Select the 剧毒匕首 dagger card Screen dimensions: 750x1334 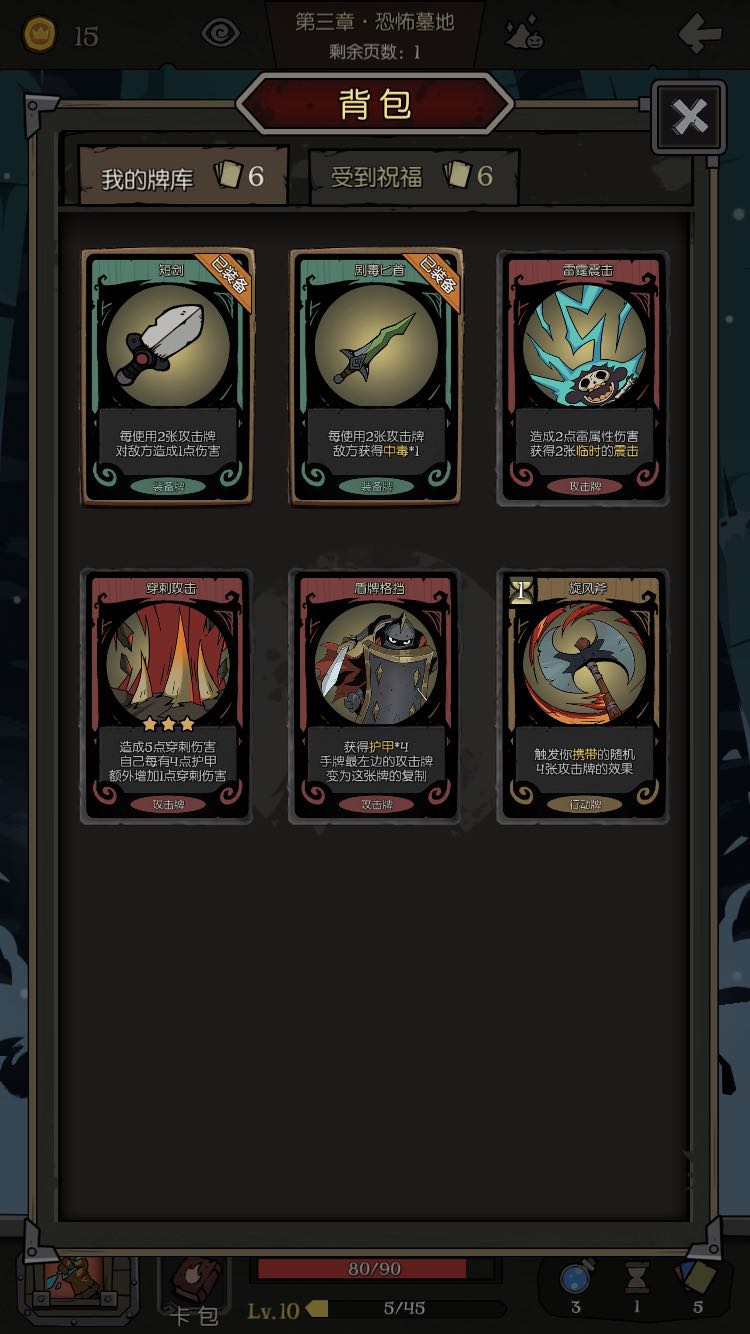pos(375,377)
